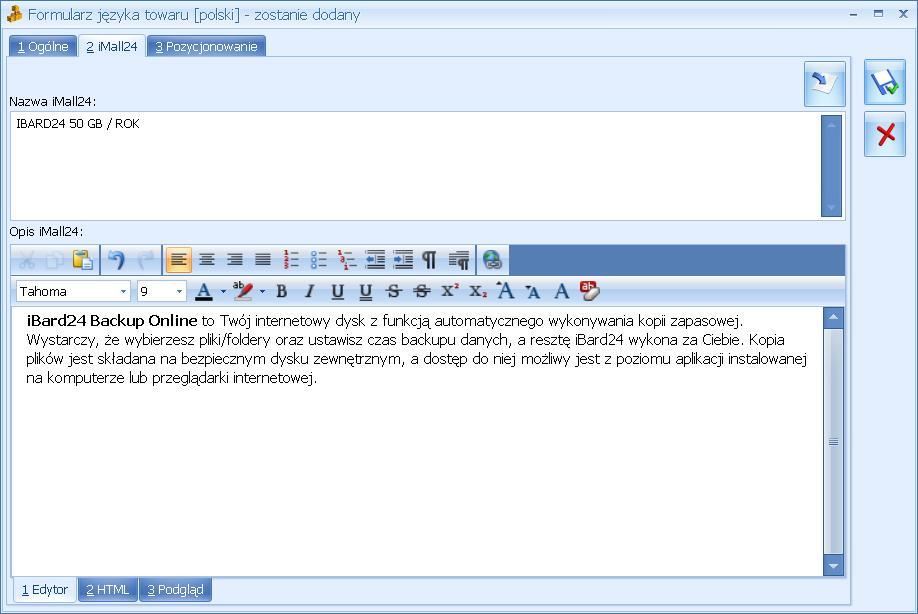Expand font color picker arrow
Viewport: 918px width, 614px height.
223,291
